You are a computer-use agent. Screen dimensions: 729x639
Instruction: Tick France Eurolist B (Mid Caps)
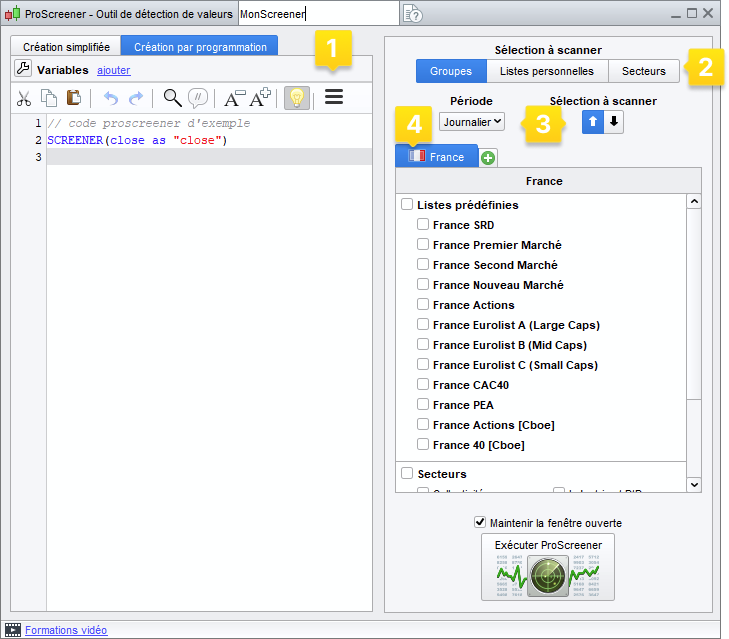pyautogui.click(x=423, y=344)
